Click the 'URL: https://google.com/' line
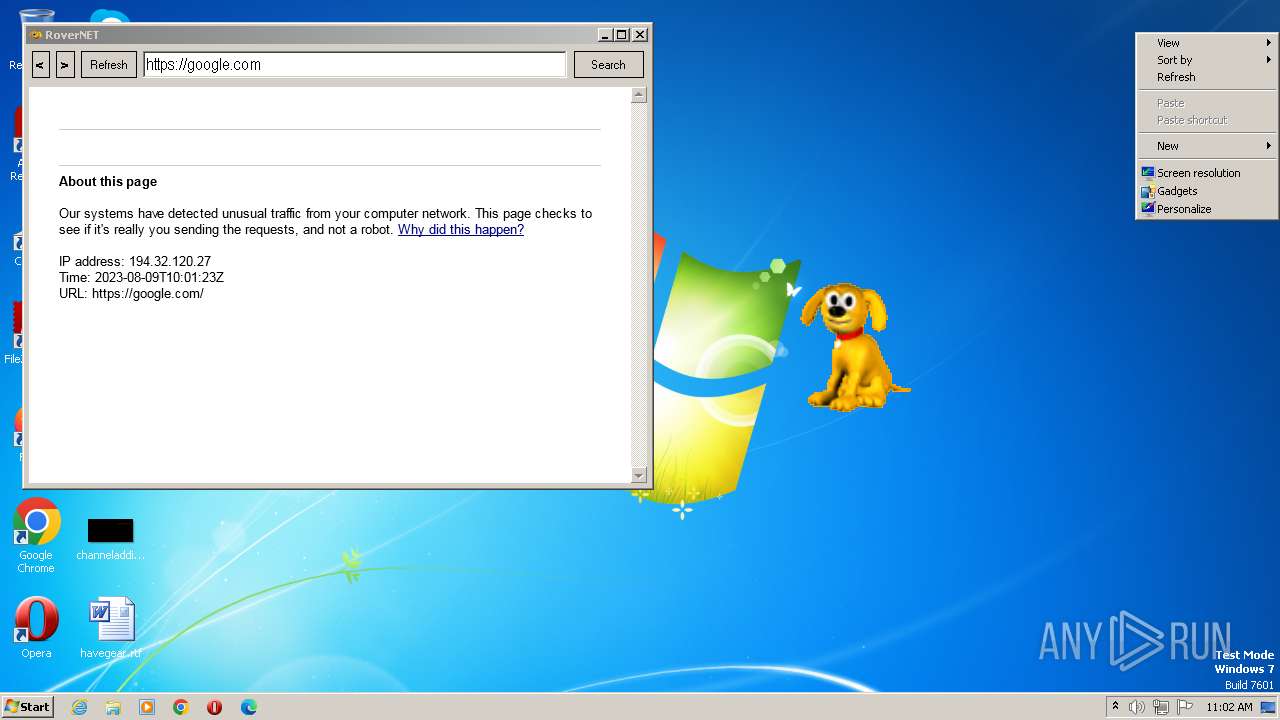Viewport: 1280px width, 720px height. pyautogui.click(x=131, y=293)
